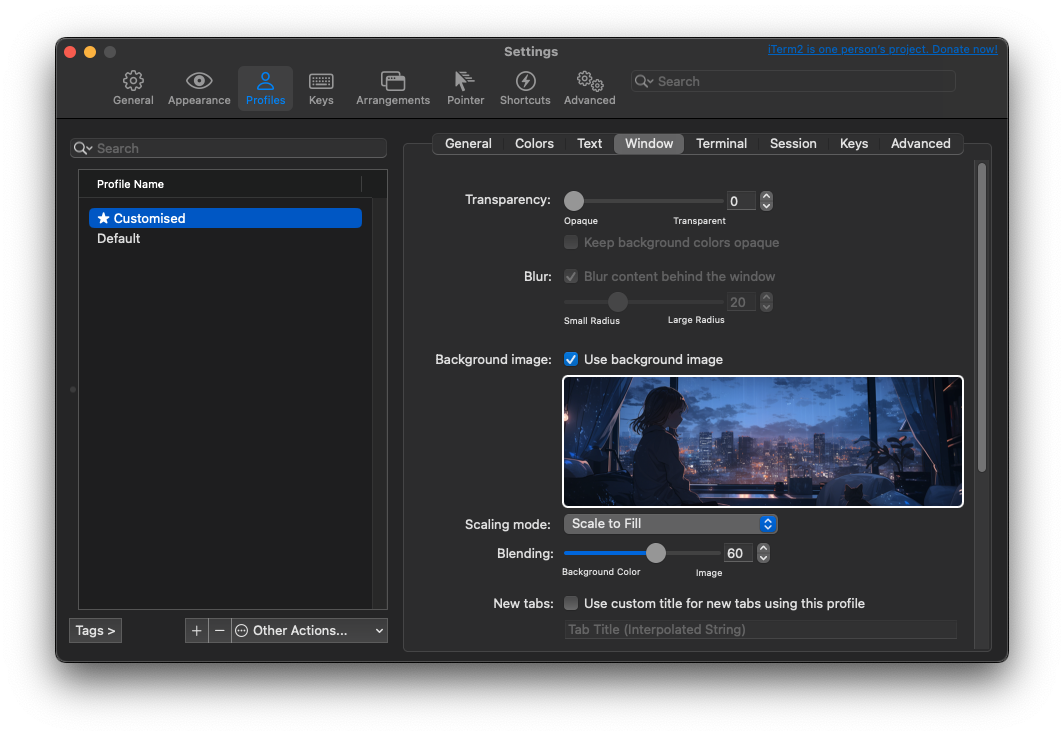Click the Blending slider knob
The height and width of the screenshot is (736, 1064).
tap(656, 553)
